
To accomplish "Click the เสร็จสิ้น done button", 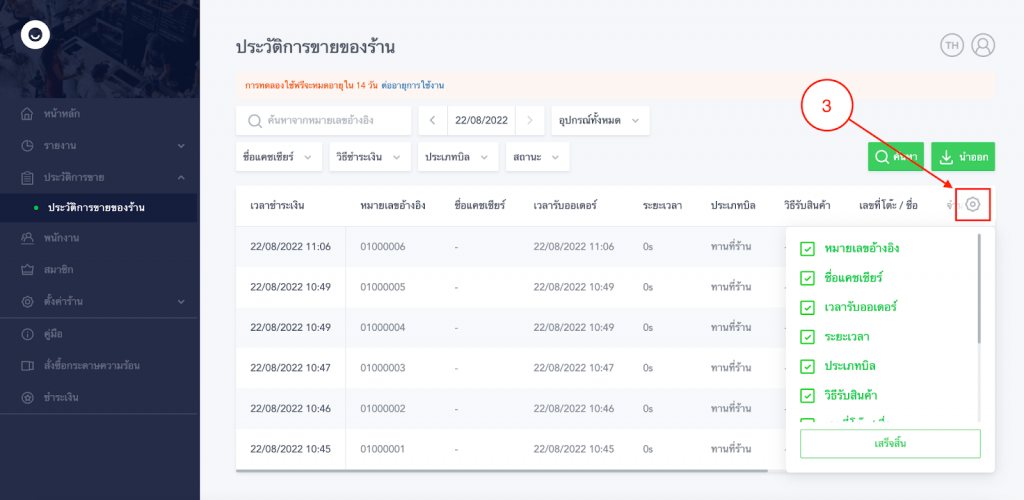I will click(x=889, y=443).
